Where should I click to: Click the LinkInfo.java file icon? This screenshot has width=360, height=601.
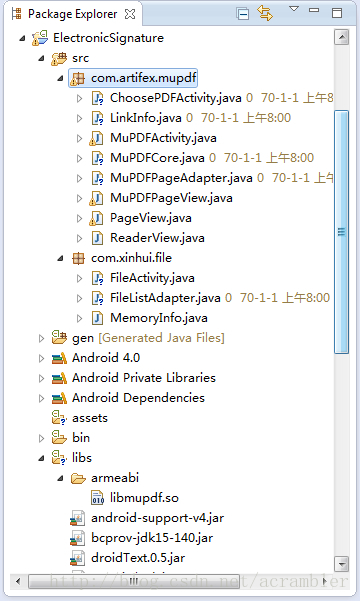click(97, 118)
